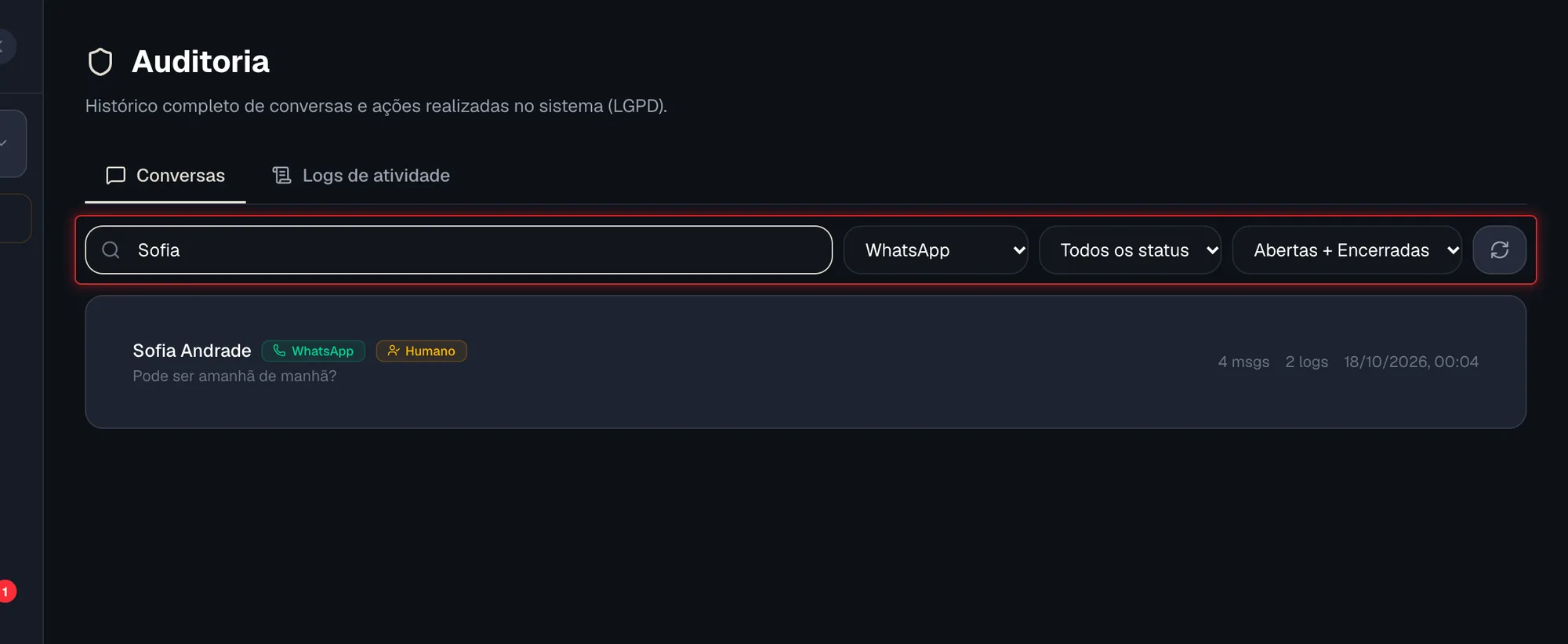Switch to the Conversas tab
The height and width of the screenshot is (644, 1568).
165,176
